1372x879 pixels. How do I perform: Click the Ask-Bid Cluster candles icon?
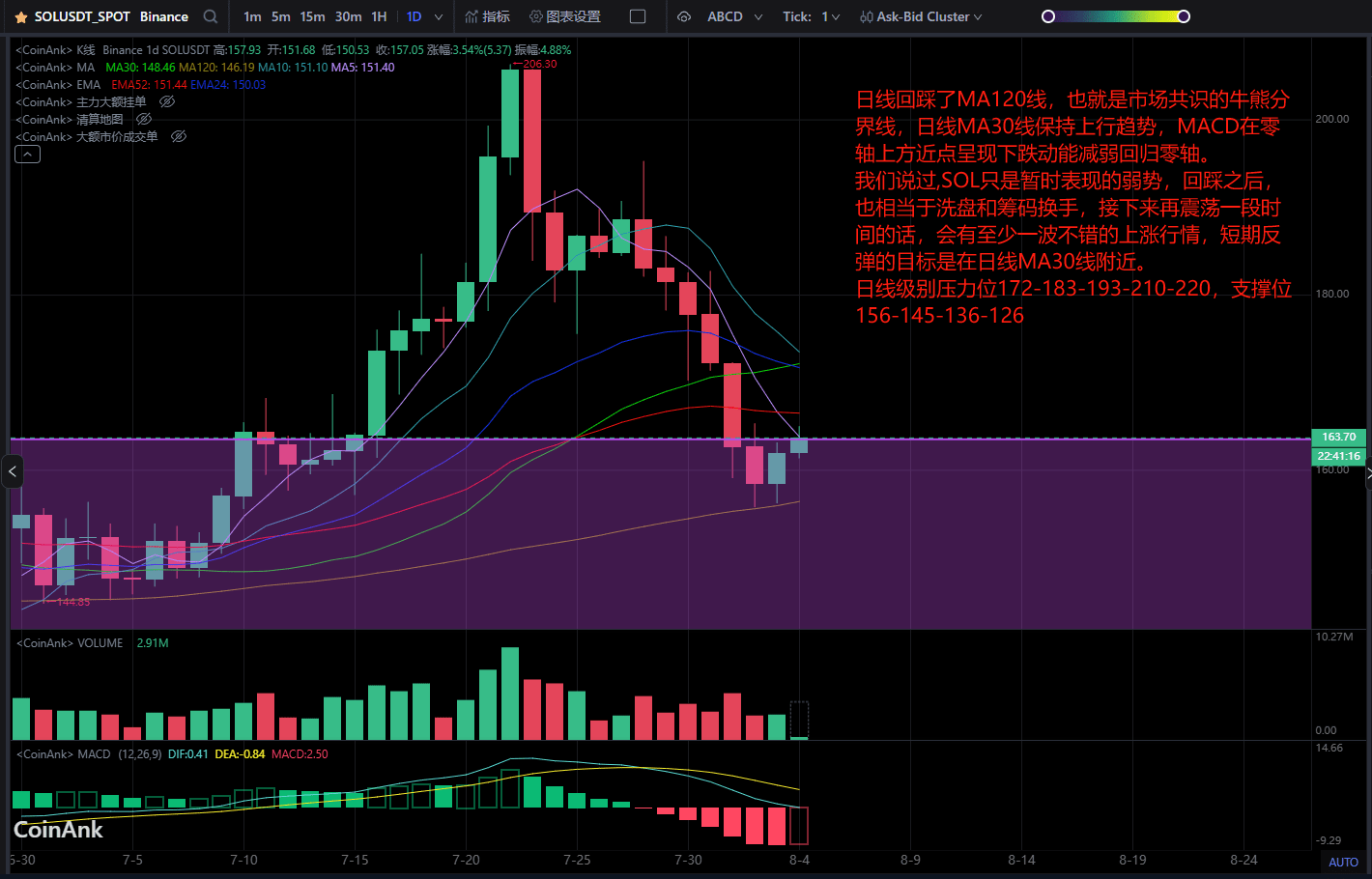tap(867, 16)
